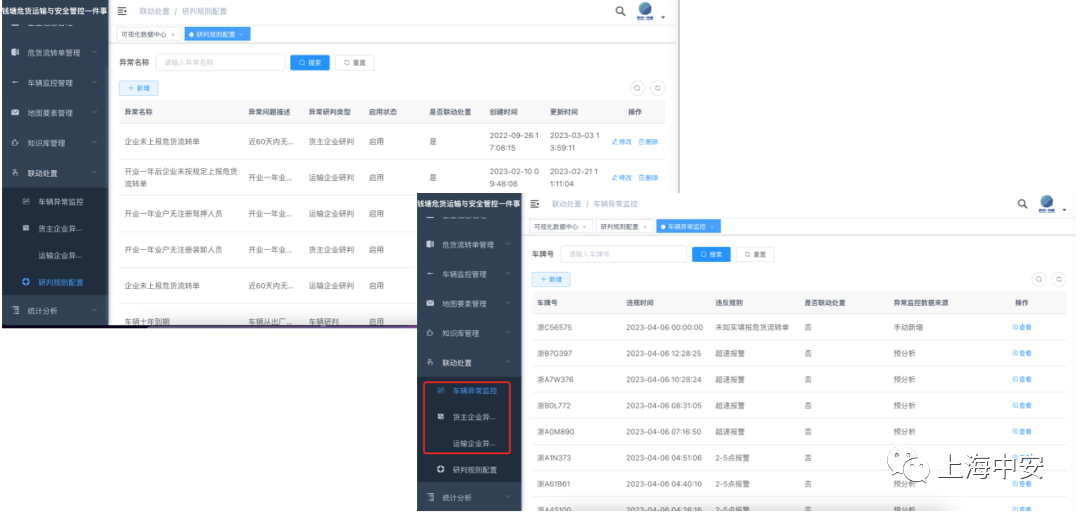Close the 车辆异常监控 tab via its x icon
The width and height of the screenshot is (1080, 515).
pos(712,227)
